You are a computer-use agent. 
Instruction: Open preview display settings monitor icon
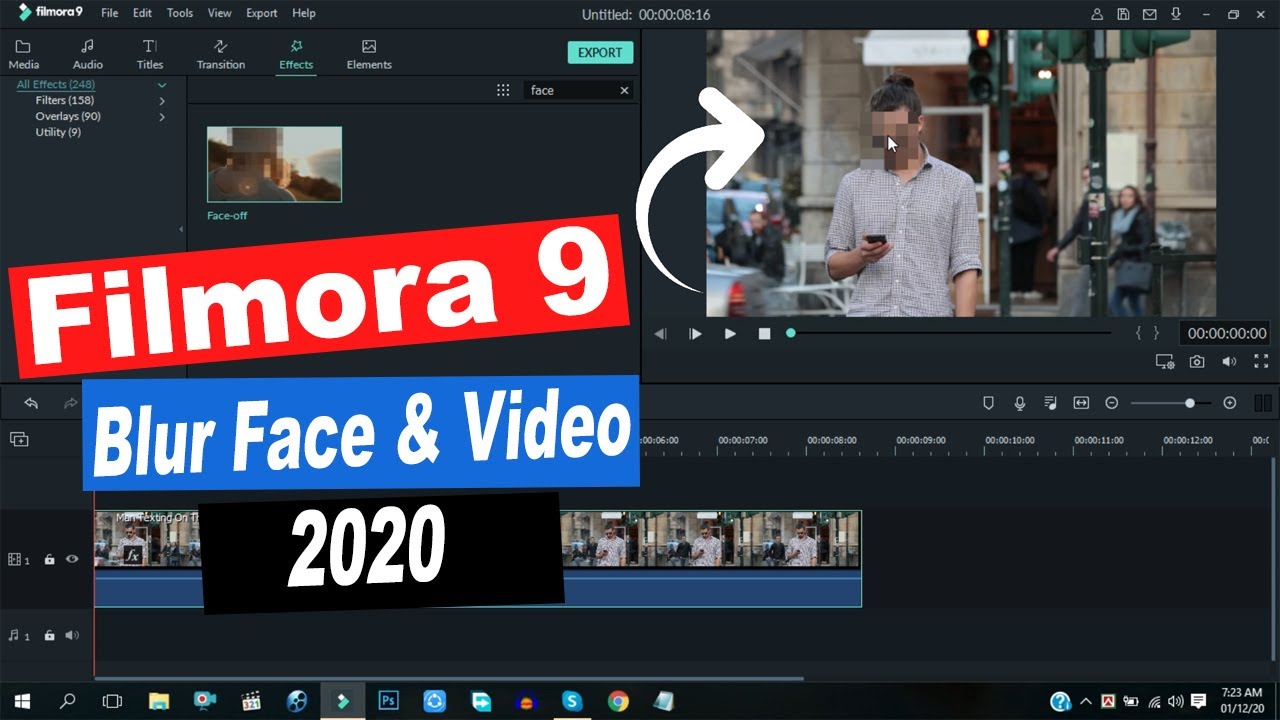pos(1165,361)
